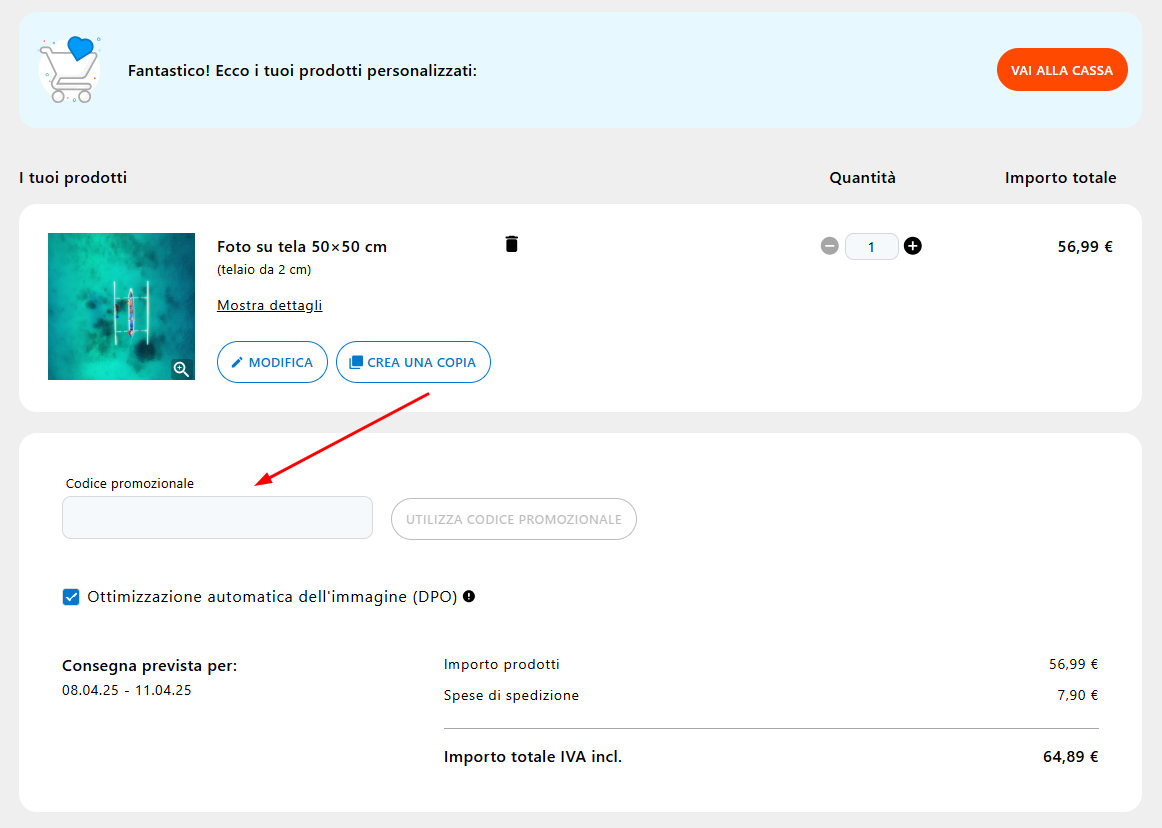The height and width of the screenshot is (828, 1162).
Task: Decrease quantity with the minus icon
Action: coord(829,246)
